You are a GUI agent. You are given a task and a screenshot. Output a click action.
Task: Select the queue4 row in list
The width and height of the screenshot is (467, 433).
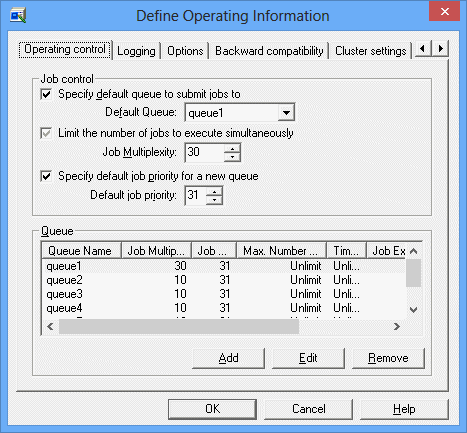pos(224,308)
